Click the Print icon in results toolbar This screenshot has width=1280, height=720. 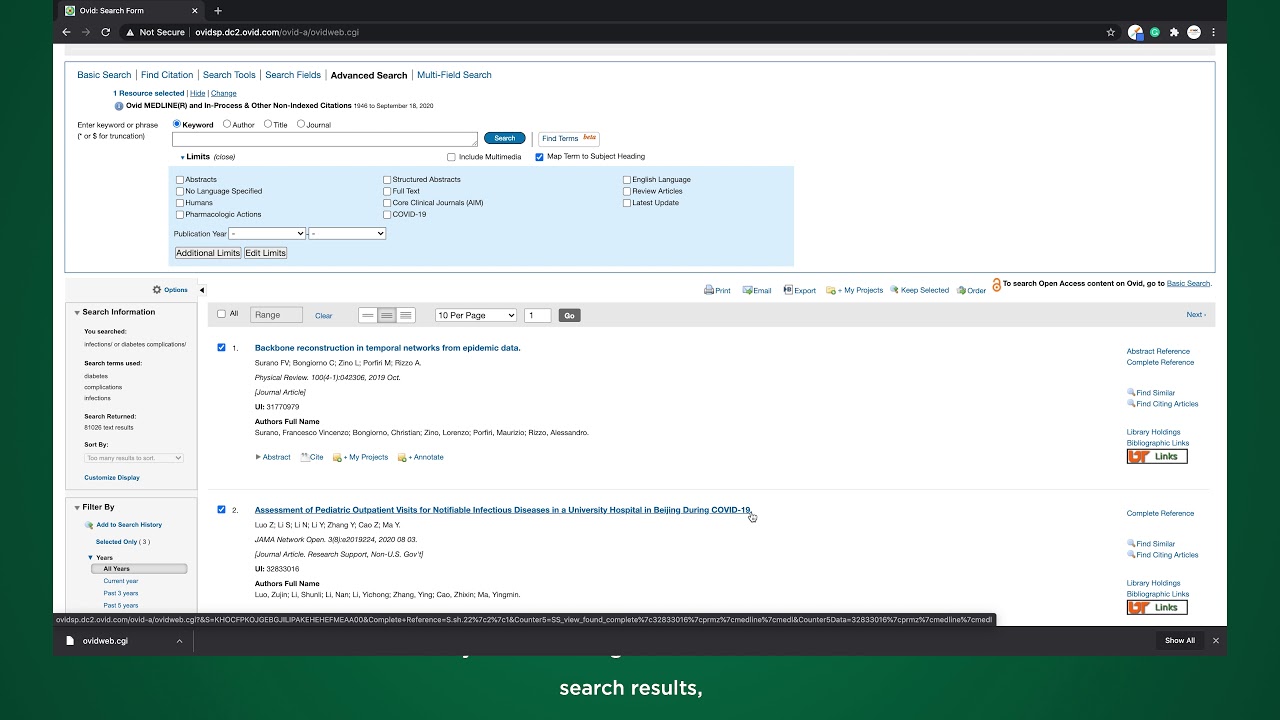coord(709,290)
